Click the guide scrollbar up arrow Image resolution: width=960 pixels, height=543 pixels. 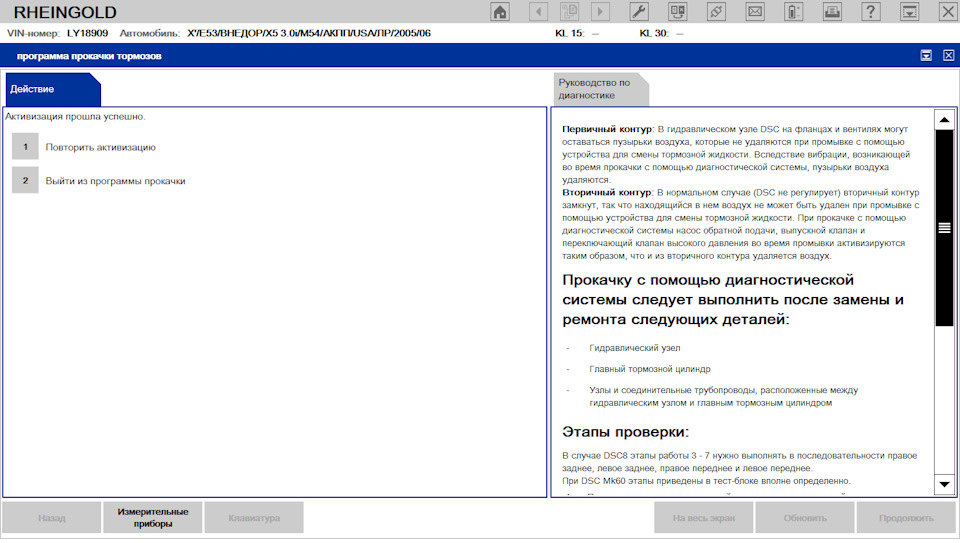[x=944, y=120]
